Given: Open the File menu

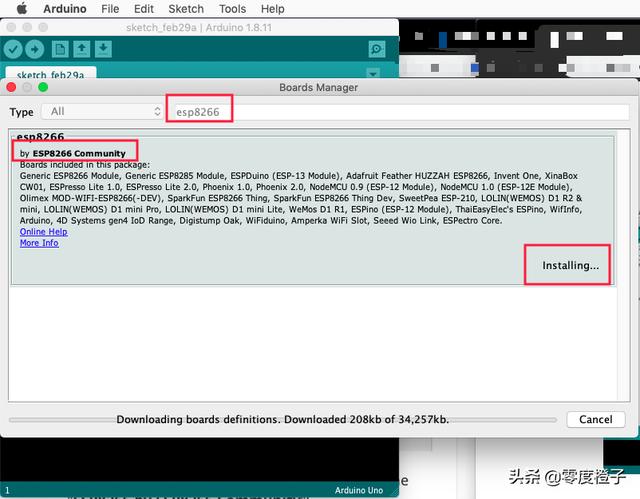Looking at the screenshot, I should pos(110,9).
